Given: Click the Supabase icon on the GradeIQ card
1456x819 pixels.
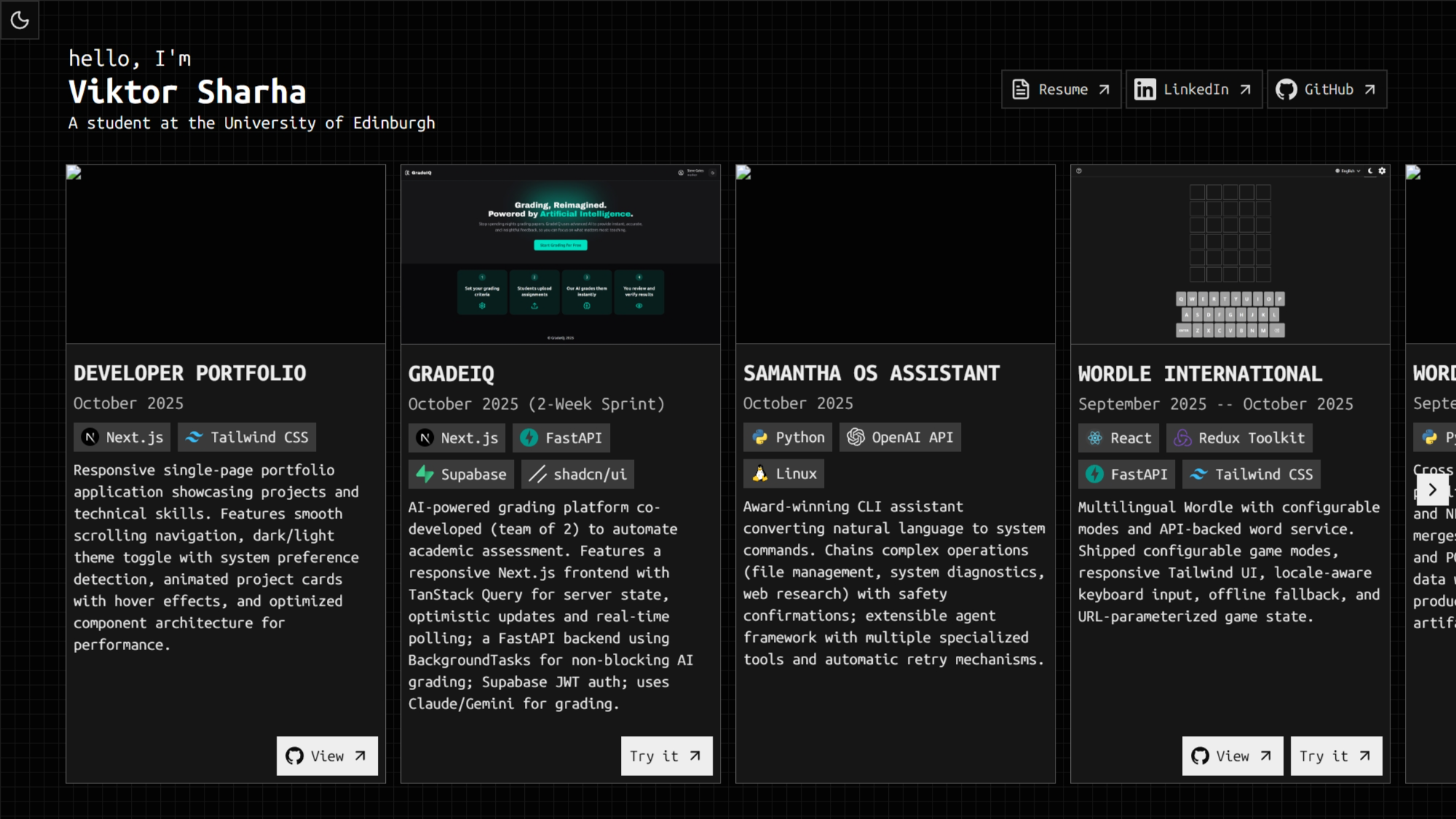Looking at the screenshot, I should click(424, 474).
